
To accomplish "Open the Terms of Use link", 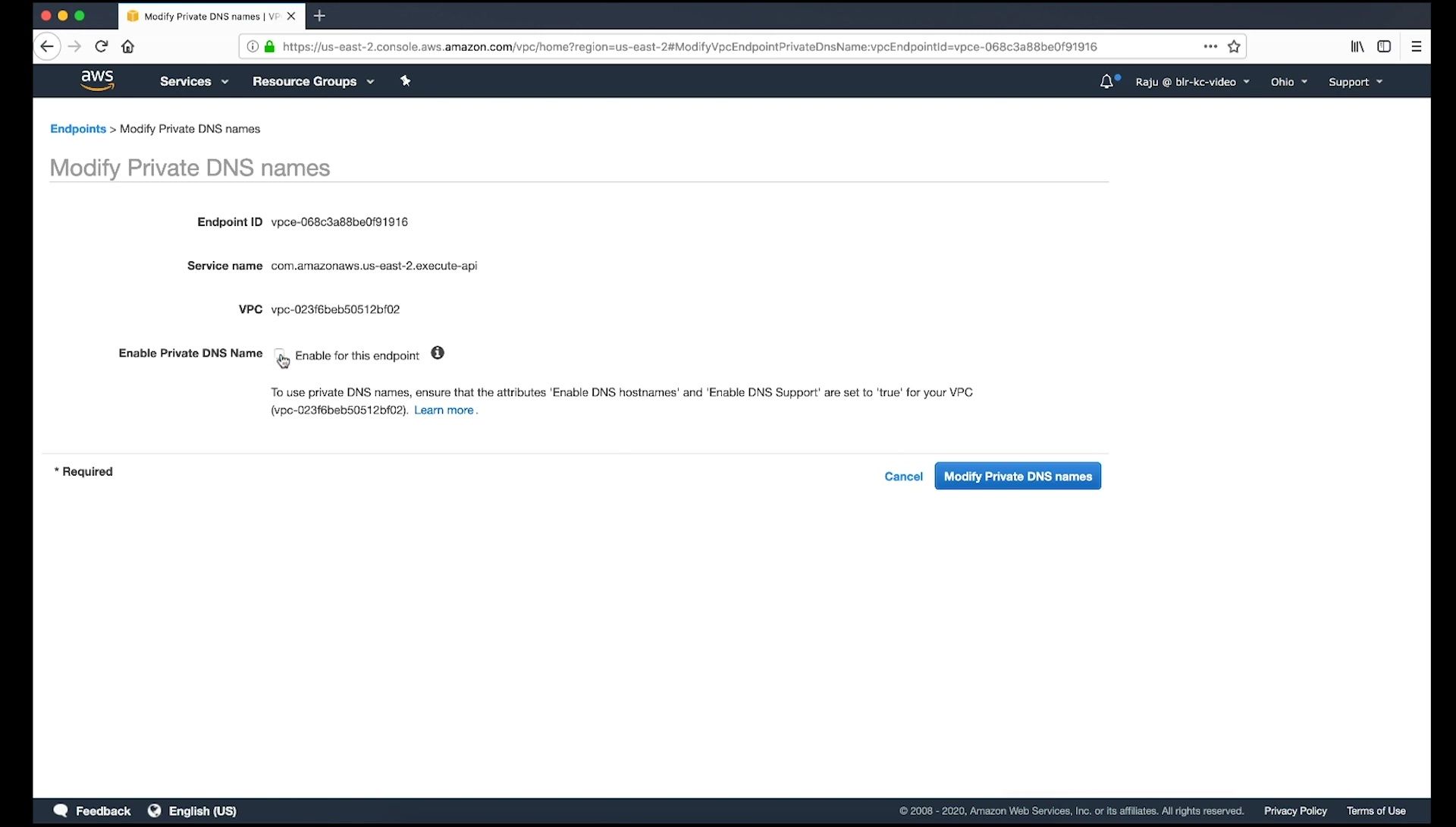I will (1376, 811).
